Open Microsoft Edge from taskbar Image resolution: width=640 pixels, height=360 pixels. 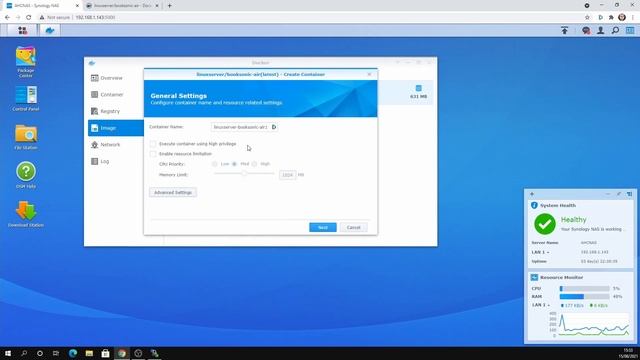73,353
